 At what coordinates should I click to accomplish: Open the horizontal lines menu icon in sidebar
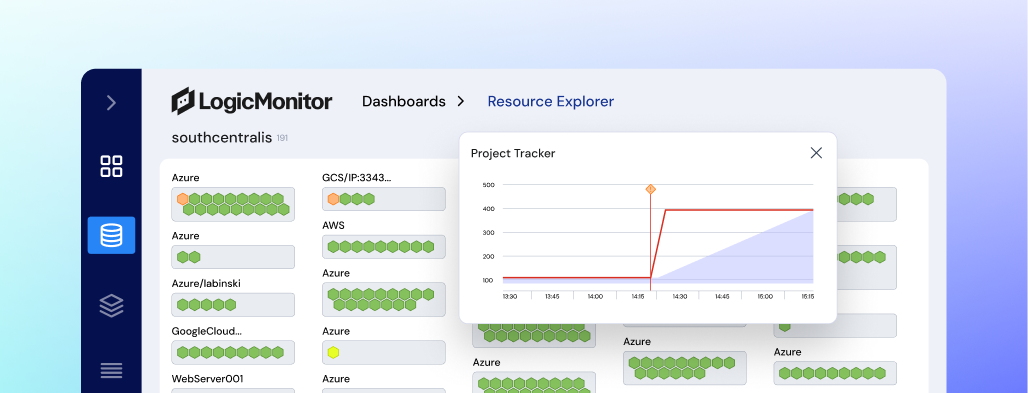[x=111, y=370]
